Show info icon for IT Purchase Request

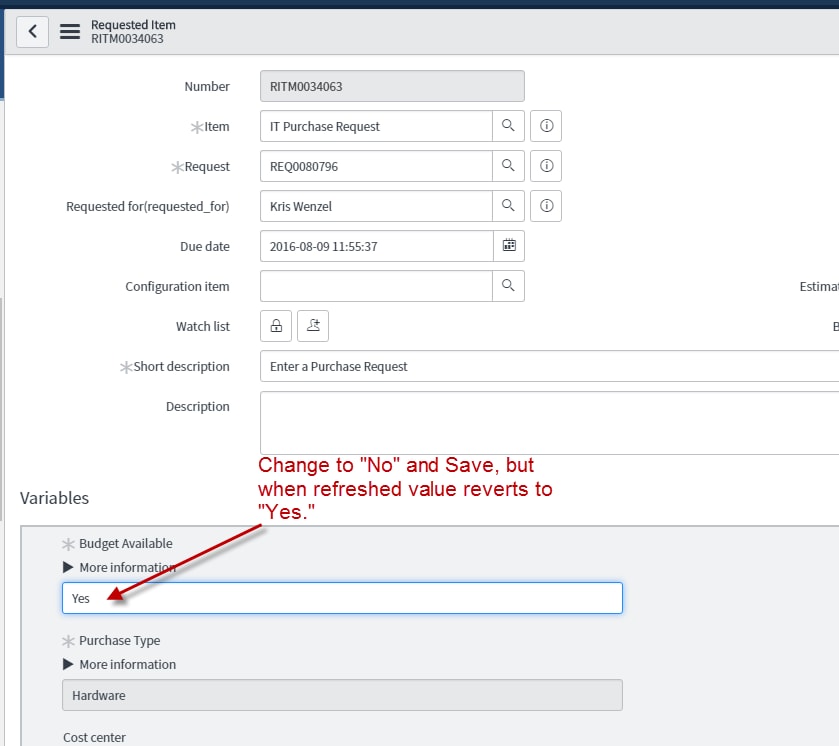(546, 126)
